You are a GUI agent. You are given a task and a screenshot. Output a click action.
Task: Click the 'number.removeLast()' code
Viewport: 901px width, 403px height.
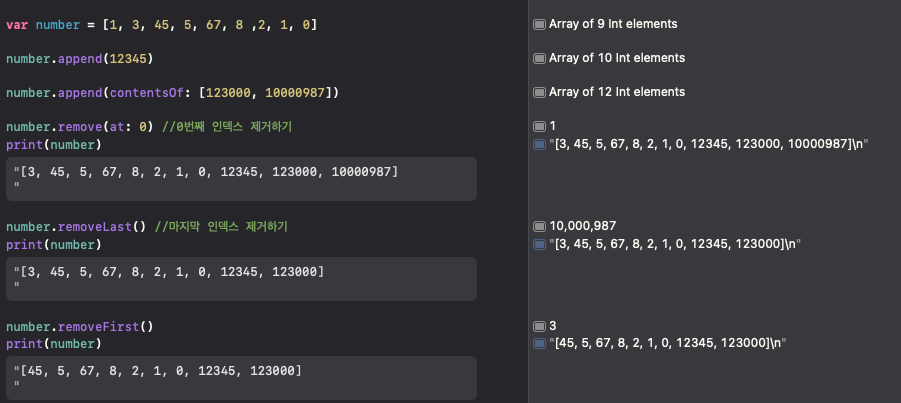(76, 227)
